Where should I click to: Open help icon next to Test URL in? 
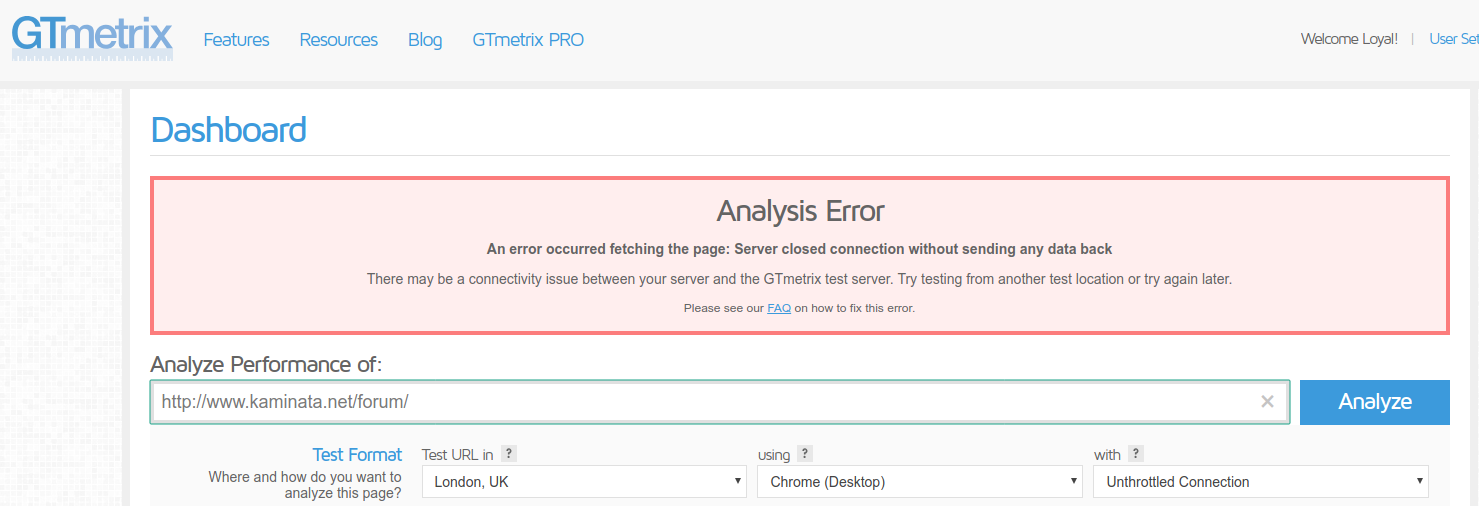[509, 453]
